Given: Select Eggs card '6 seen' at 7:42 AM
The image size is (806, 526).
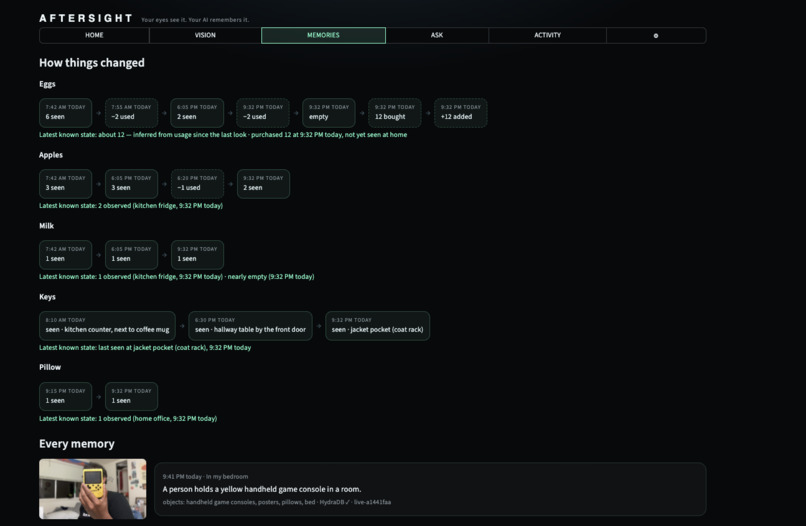Looking at the screenshot, I should coord(65,113).
